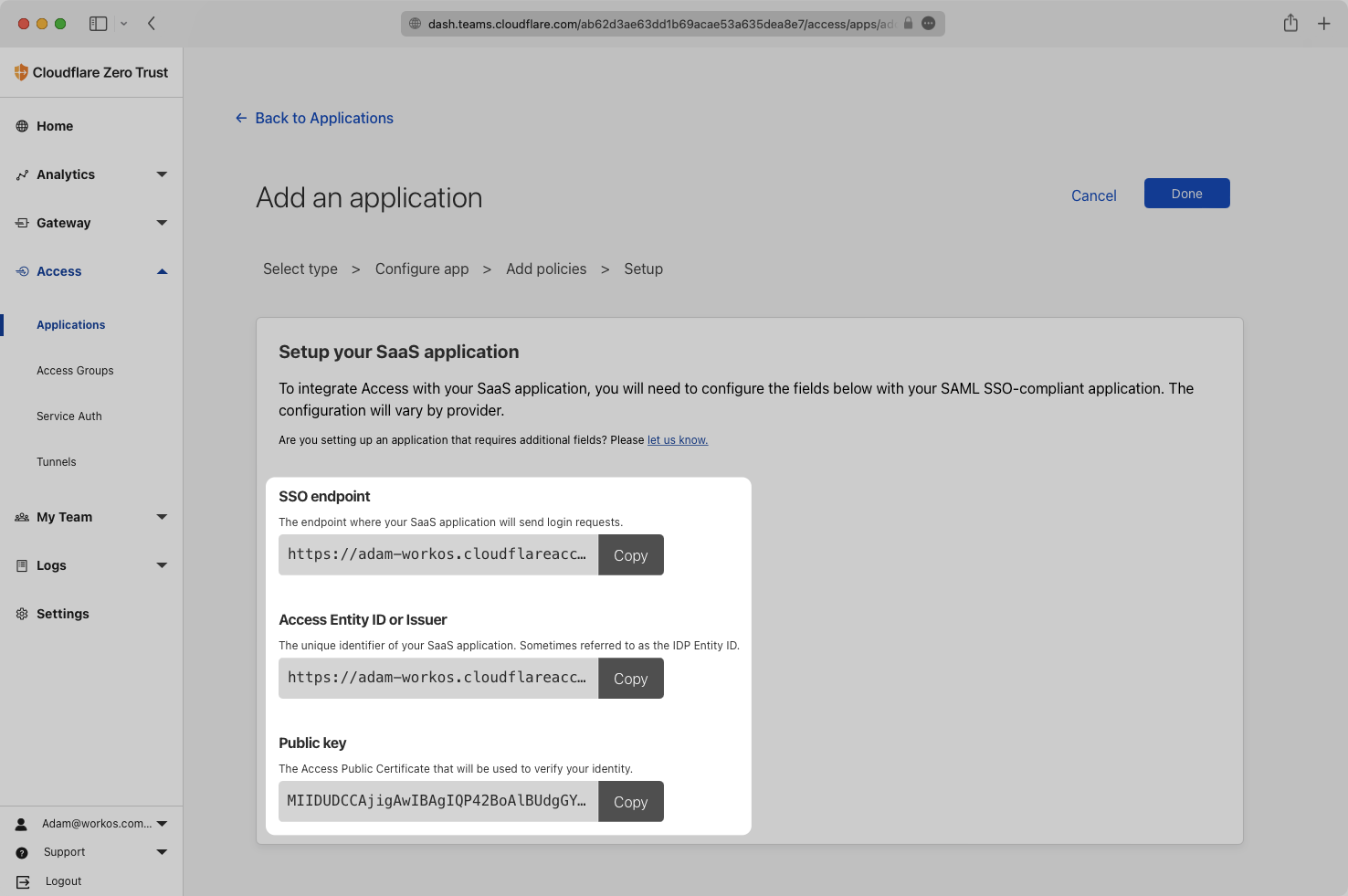
Task: Click the Gateway icon in the sidebar
Action: [22, 223]
